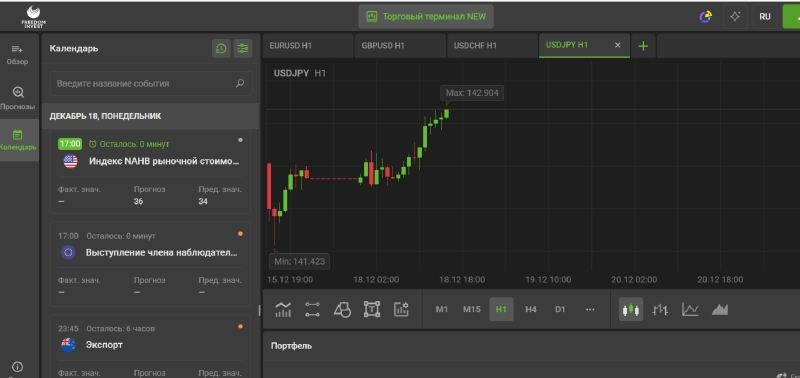Screen dimensions: 800x378
Task: Open the Прогнозы sidebar section
Action: [18, 98]
